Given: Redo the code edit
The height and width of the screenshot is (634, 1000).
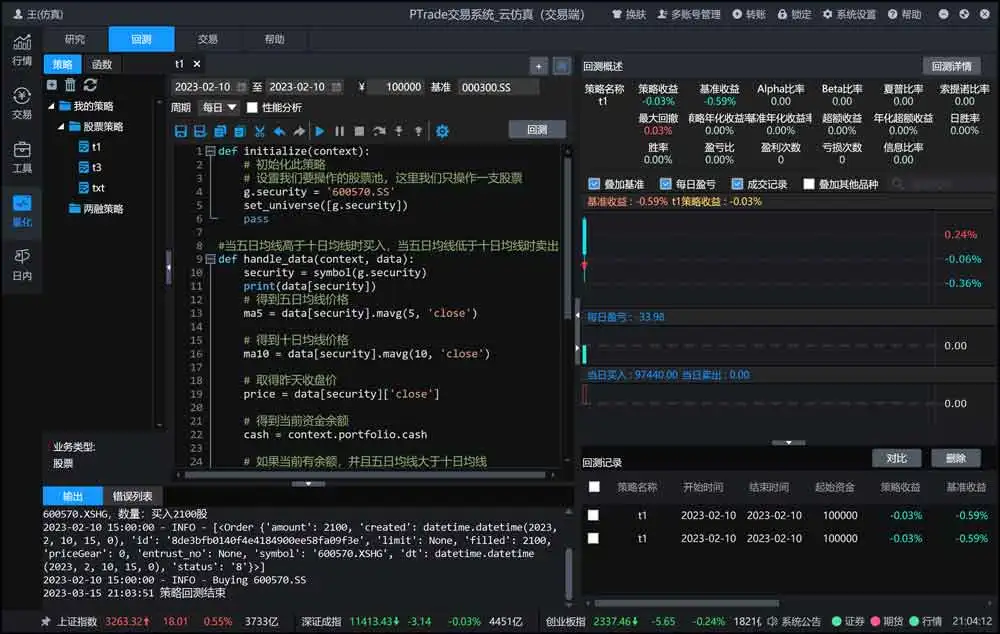Looking at the screenshot, I should [x=299, y=131].
